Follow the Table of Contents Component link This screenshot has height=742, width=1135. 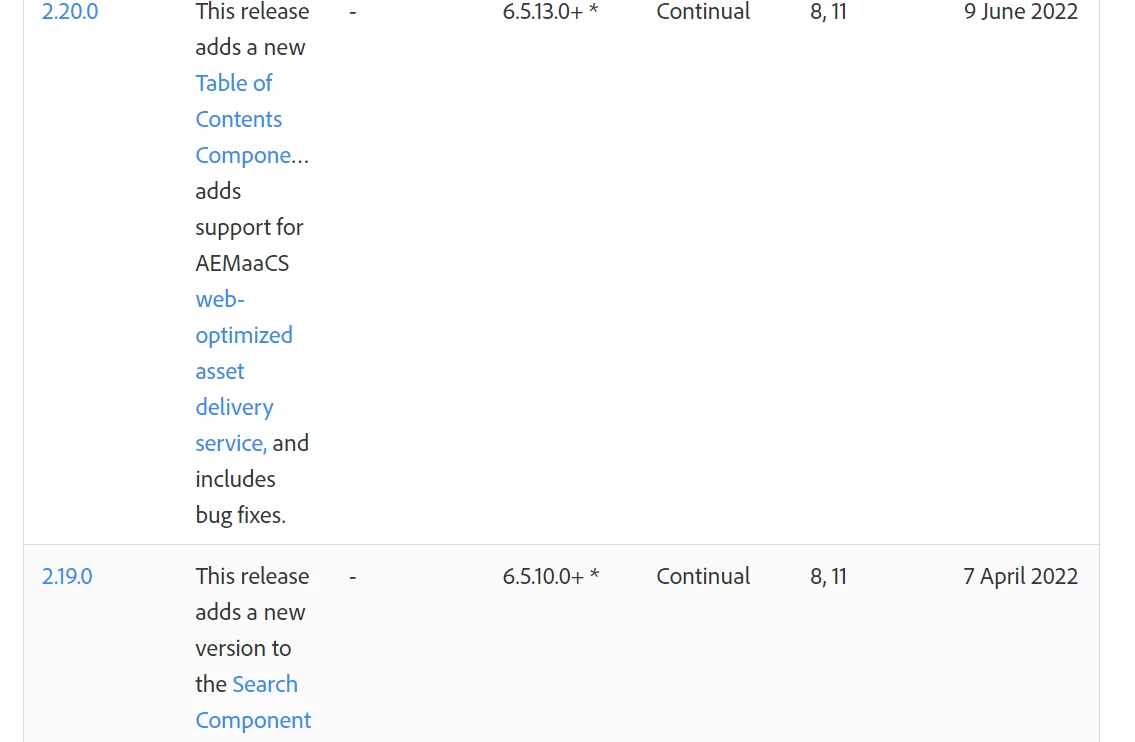pos(251,119)
